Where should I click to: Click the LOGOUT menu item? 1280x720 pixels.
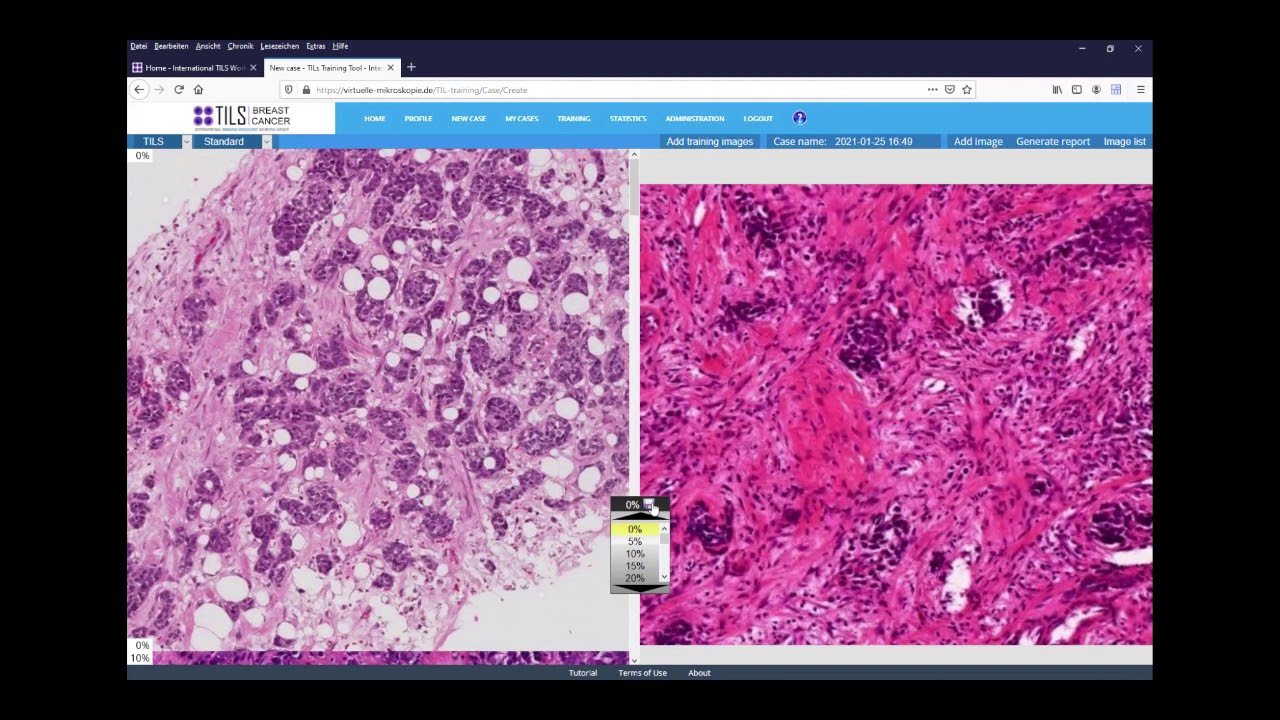point(758,118)
